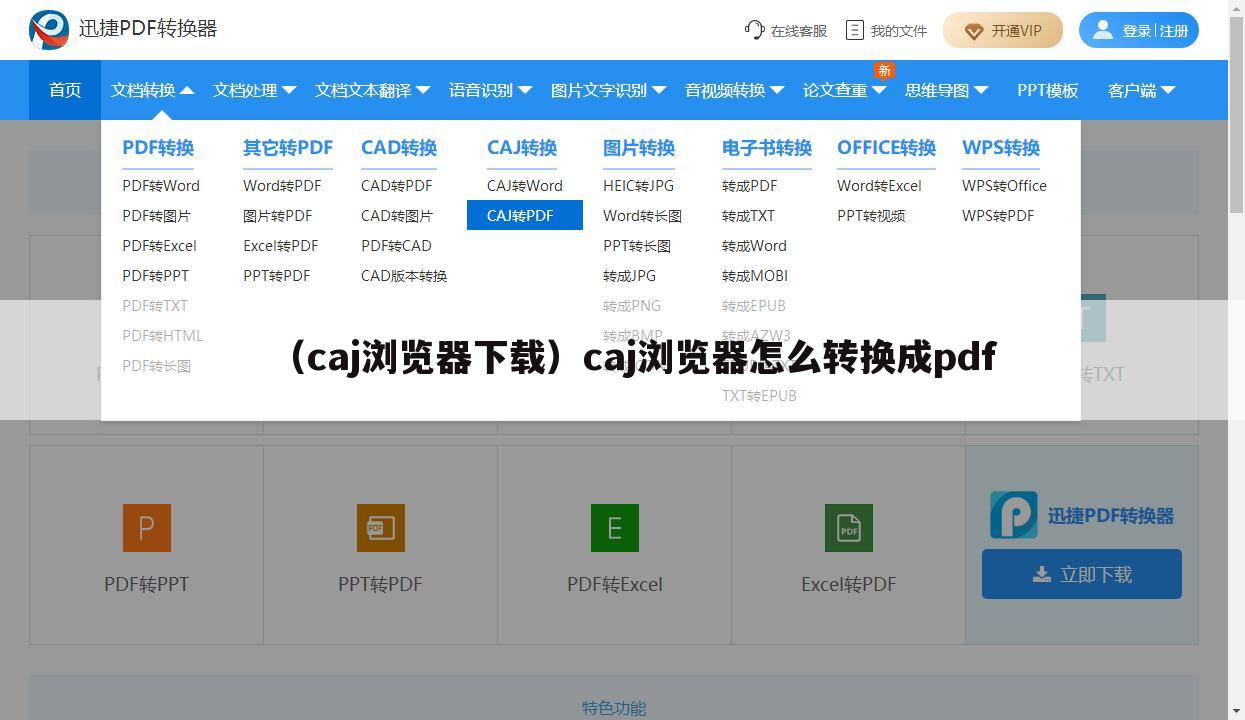Choose PPT转视频 in the menu
Viewport: 1245px width, 720px height.
pos(871,215)
